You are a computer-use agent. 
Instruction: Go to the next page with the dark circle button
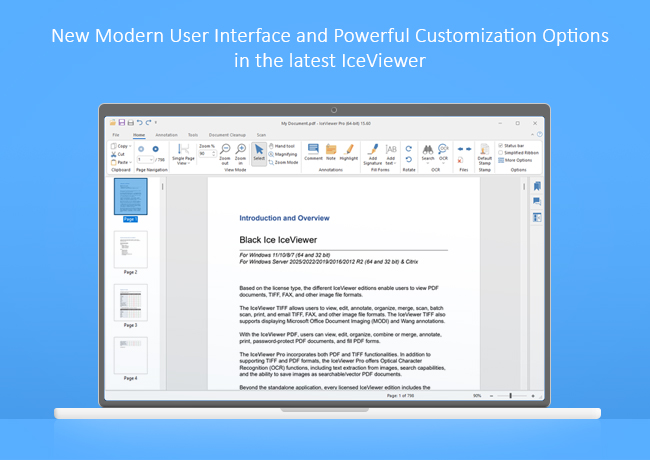[x=155, y=149]
